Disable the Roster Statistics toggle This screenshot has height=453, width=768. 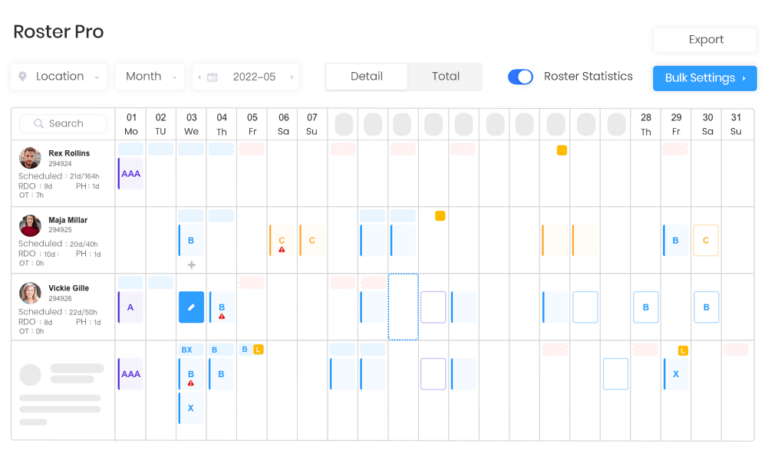tap(520, 77)
